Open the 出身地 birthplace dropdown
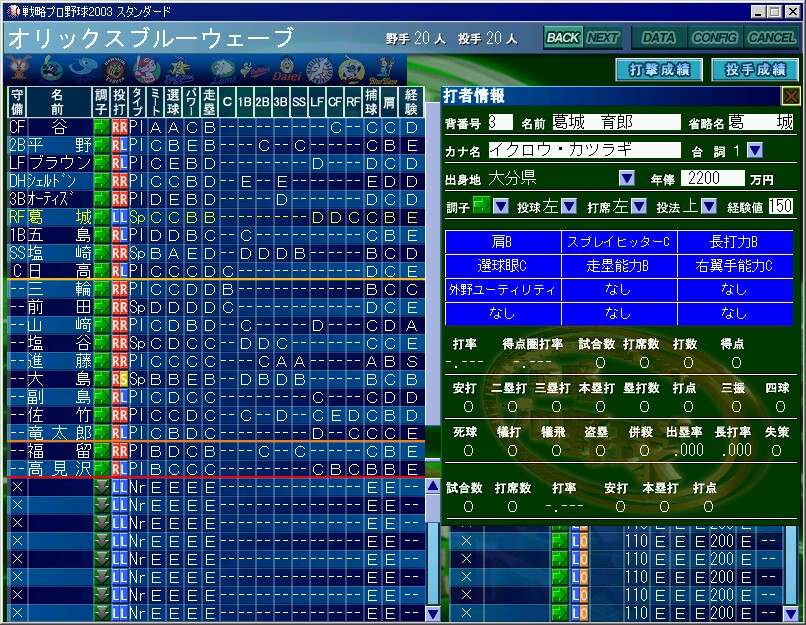The image size is (806, 625). pos(627,178)
